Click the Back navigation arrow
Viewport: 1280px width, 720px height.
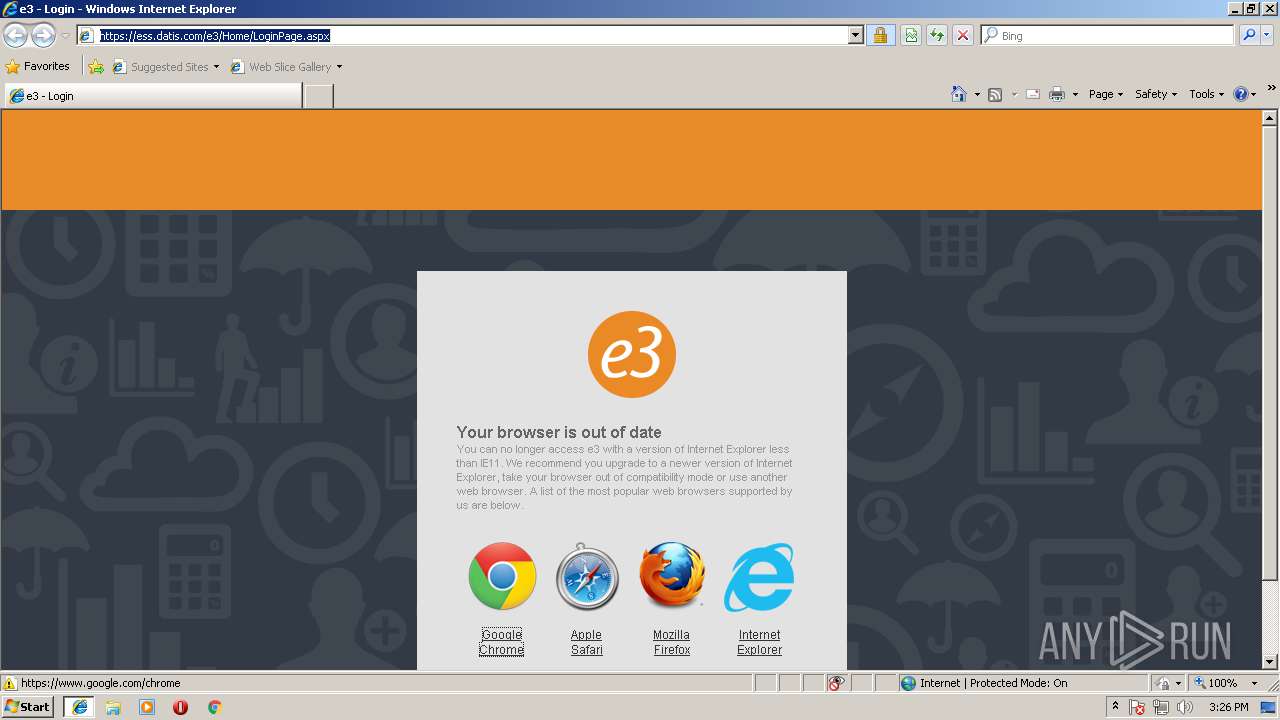pyautogui.click(x=15, y=36)
